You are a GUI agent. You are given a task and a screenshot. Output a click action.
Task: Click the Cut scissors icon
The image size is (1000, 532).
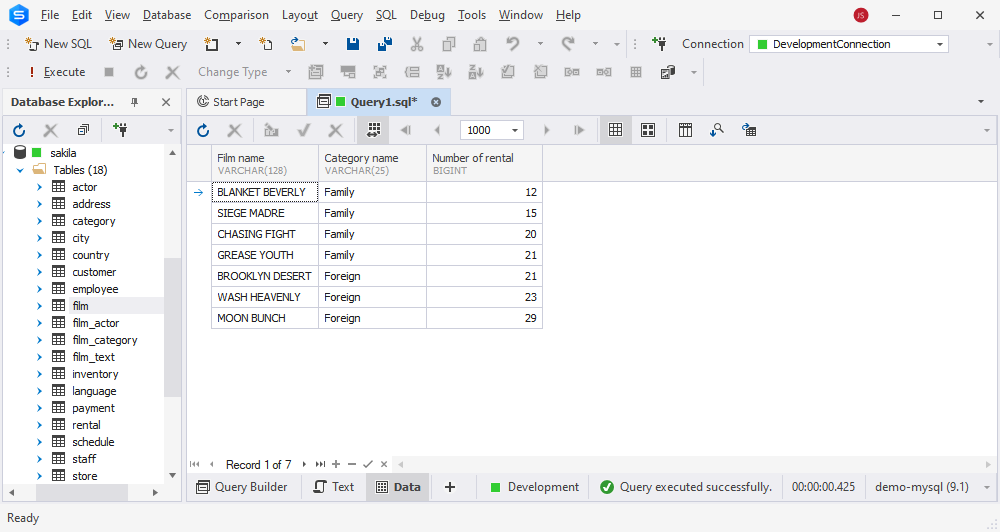pos(417,44)
